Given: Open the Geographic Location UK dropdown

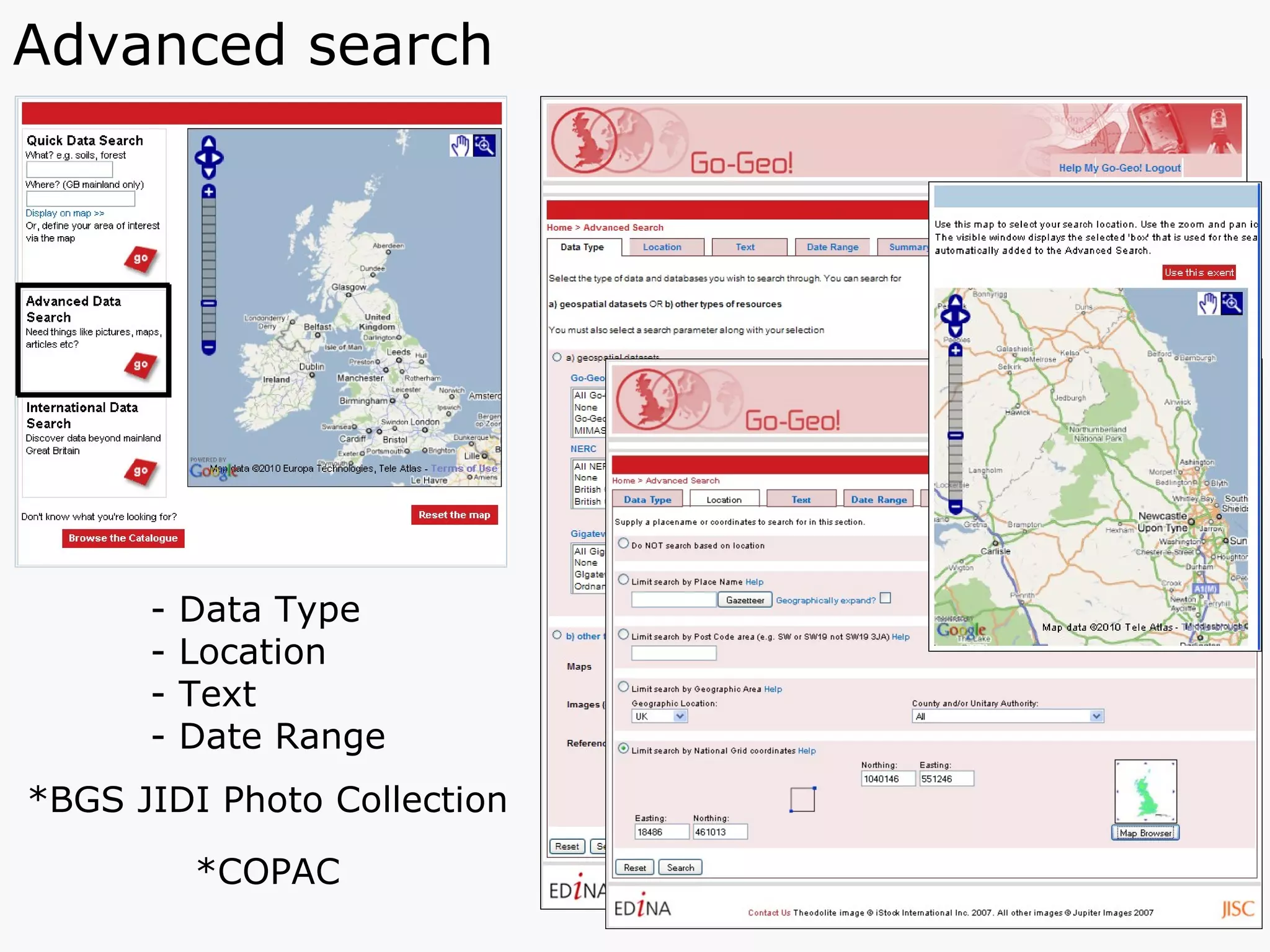Looking at the screenshot, I should coord(659,716).
